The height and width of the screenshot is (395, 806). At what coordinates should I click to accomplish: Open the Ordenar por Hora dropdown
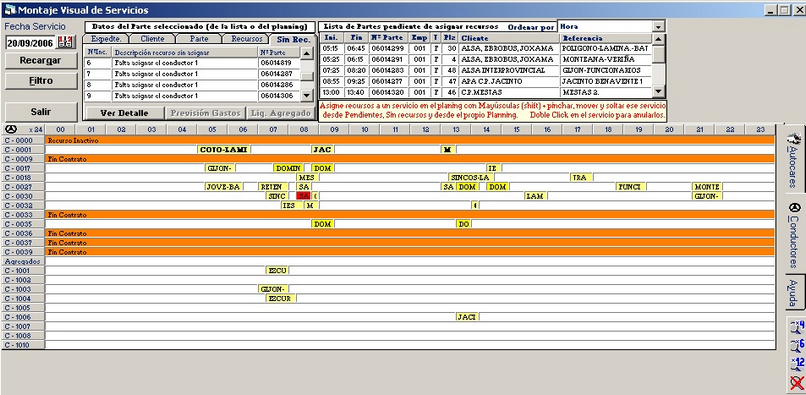click(658, 26)
